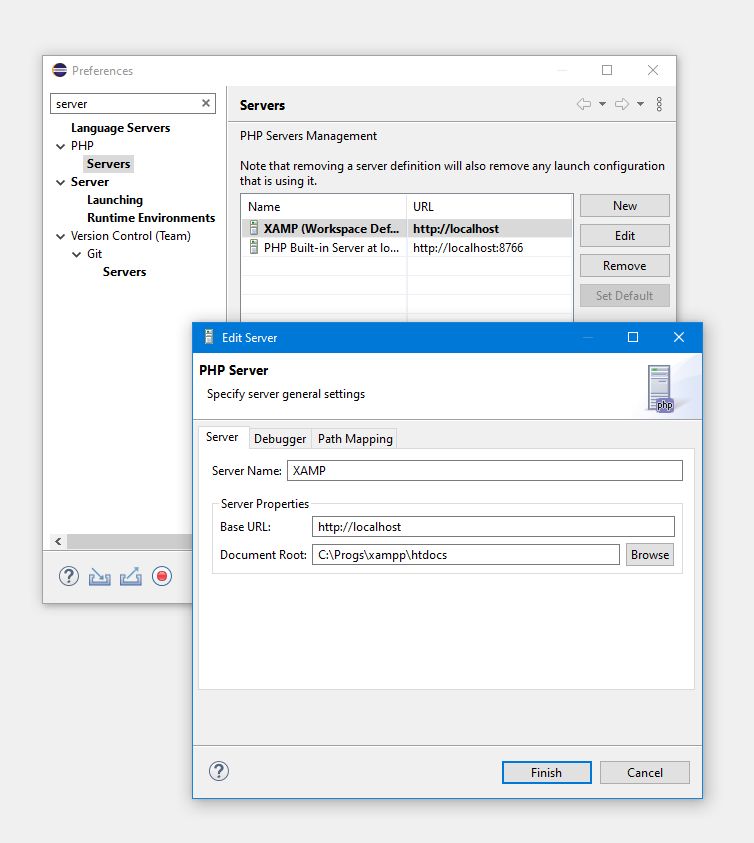Switch to the Server tab
Screen dimensions: 754x843
click(222, 437)
